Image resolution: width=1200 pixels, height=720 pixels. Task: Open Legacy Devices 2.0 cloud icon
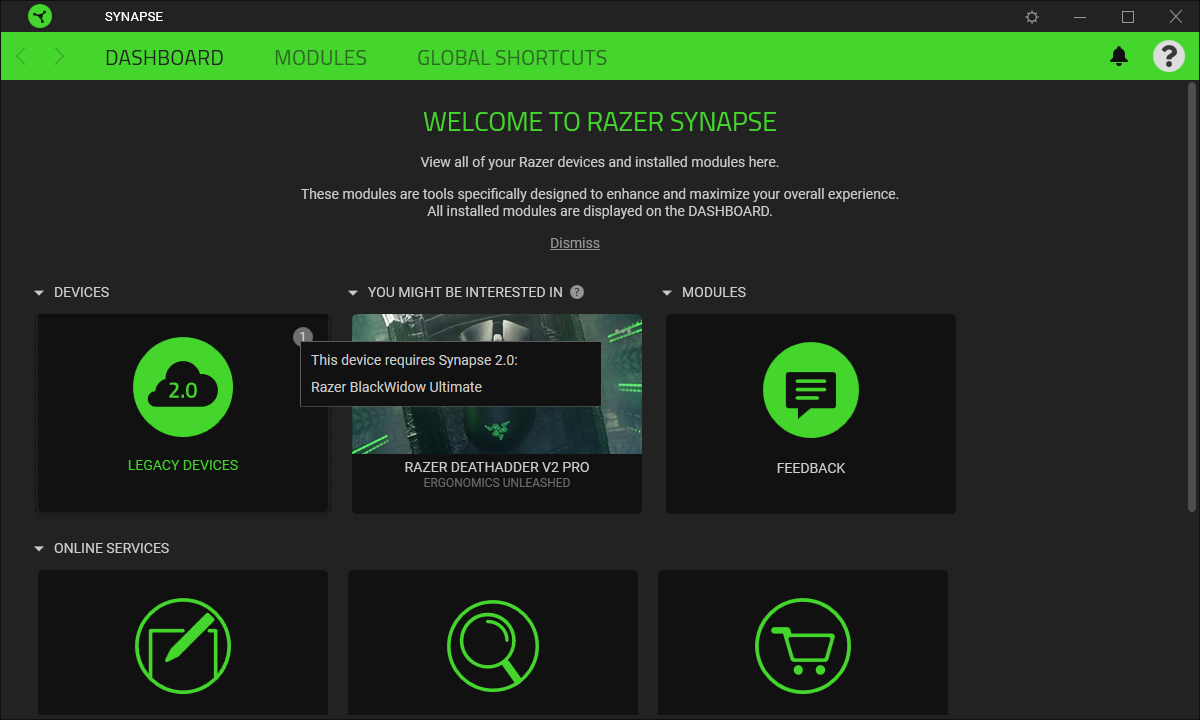pos(183,387)
